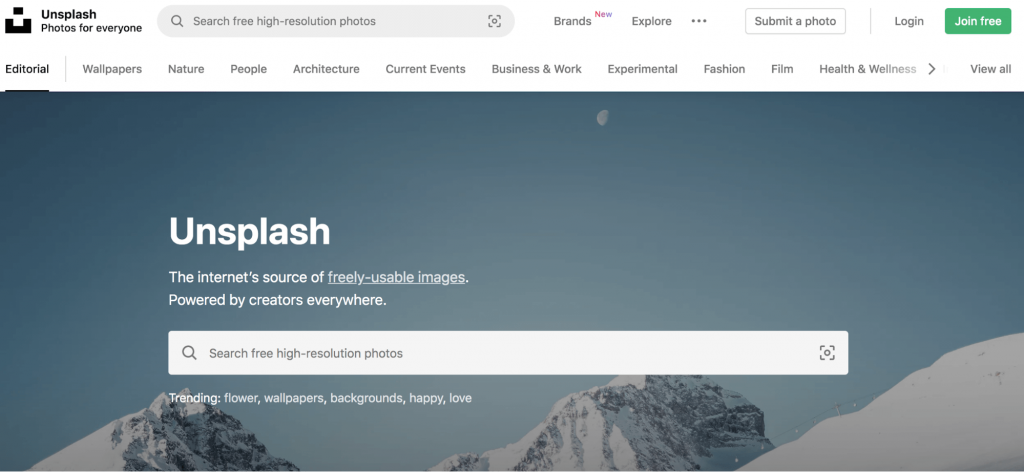The image size is (1024, 472).
Task: Select the Experimental category tab
Action: click(x=642, y=69)
